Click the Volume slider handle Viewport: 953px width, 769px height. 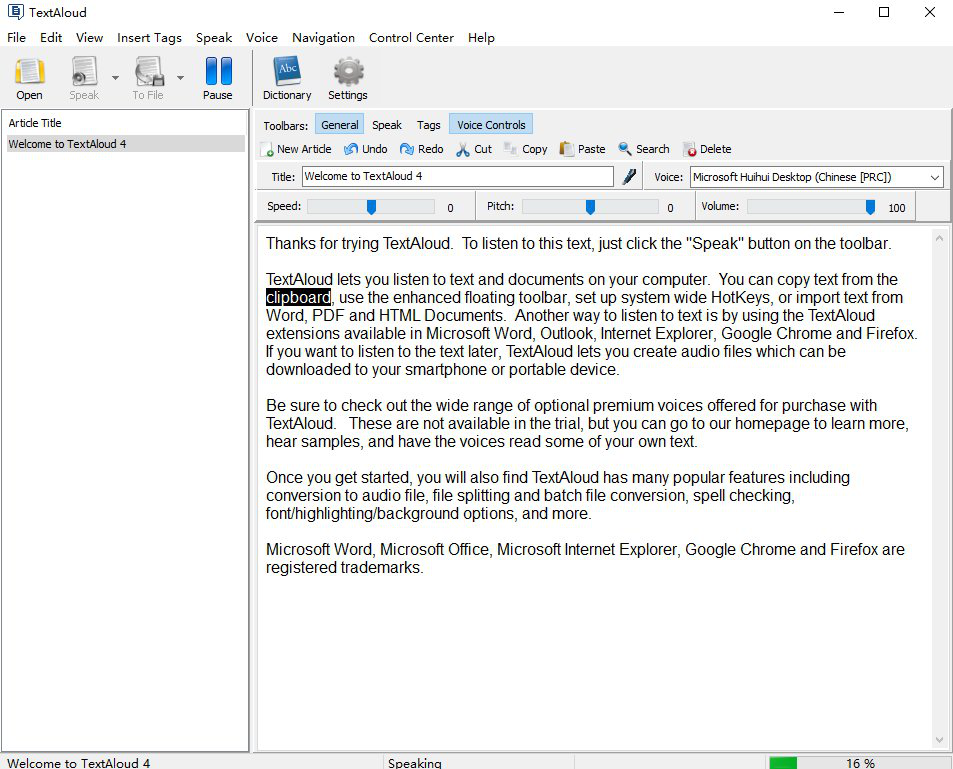pyautogui.click(x=870, y=207)
